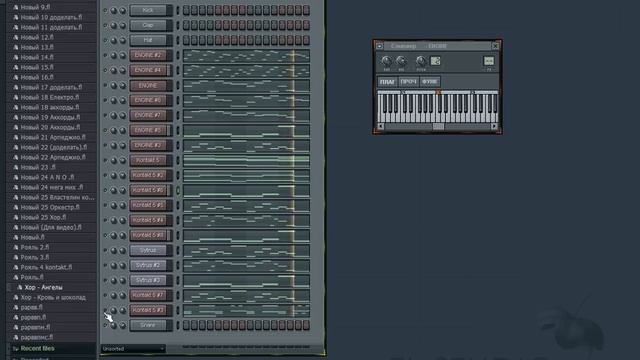Switch to the ПЛАГ tab in channel settings
Image resolution: width=640 pixels, height=360 pixels.
[387, 82]
